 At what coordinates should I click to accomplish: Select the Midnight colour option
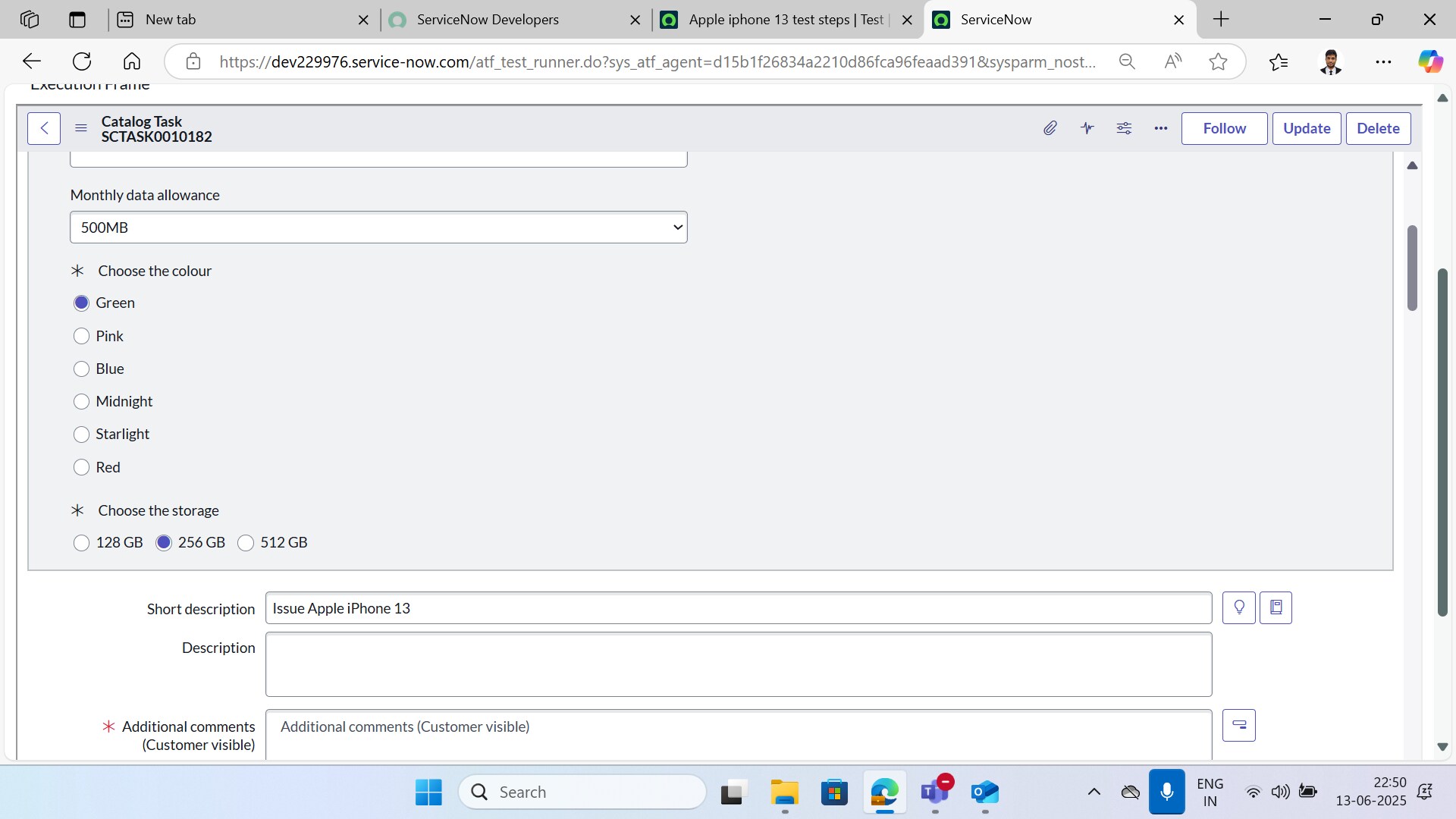coord(81,401)
